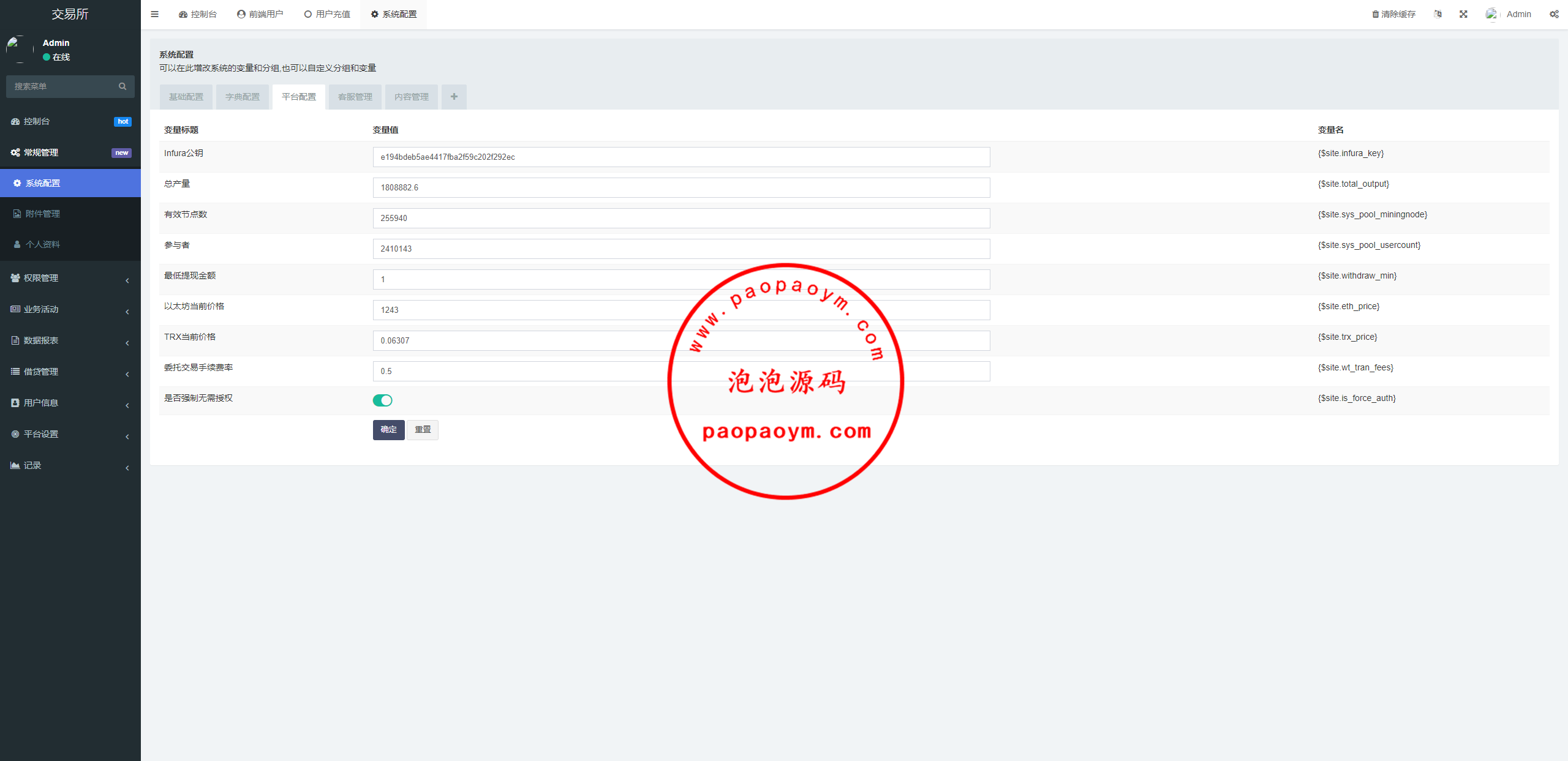Click the 附件管理 file icon in sidebar
This screenshot has height=761, width=1568.
click(x=17, y=214)
